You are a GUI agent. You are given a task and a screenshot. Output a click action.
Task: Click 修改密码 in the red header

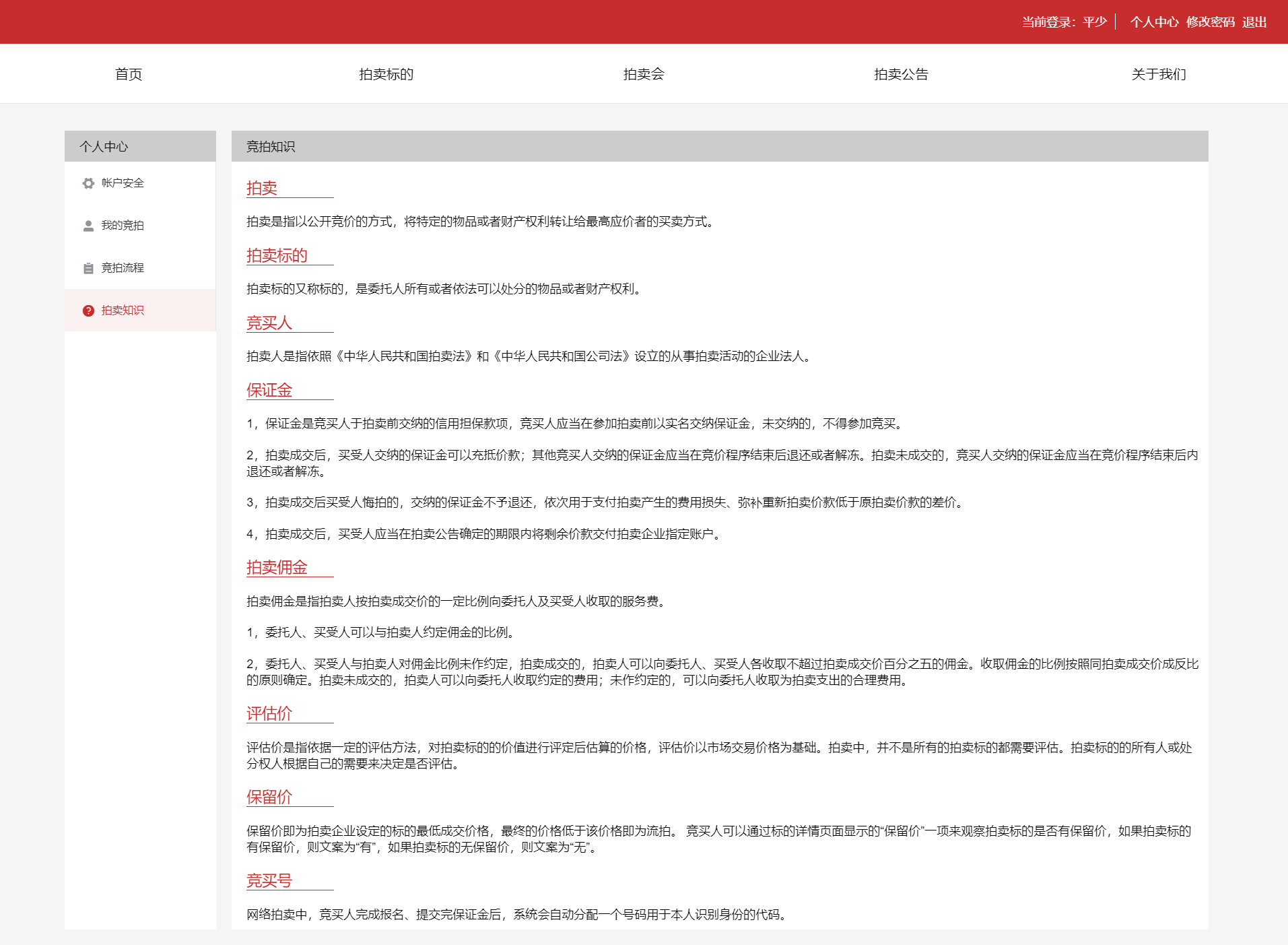tap(1210, 22)
